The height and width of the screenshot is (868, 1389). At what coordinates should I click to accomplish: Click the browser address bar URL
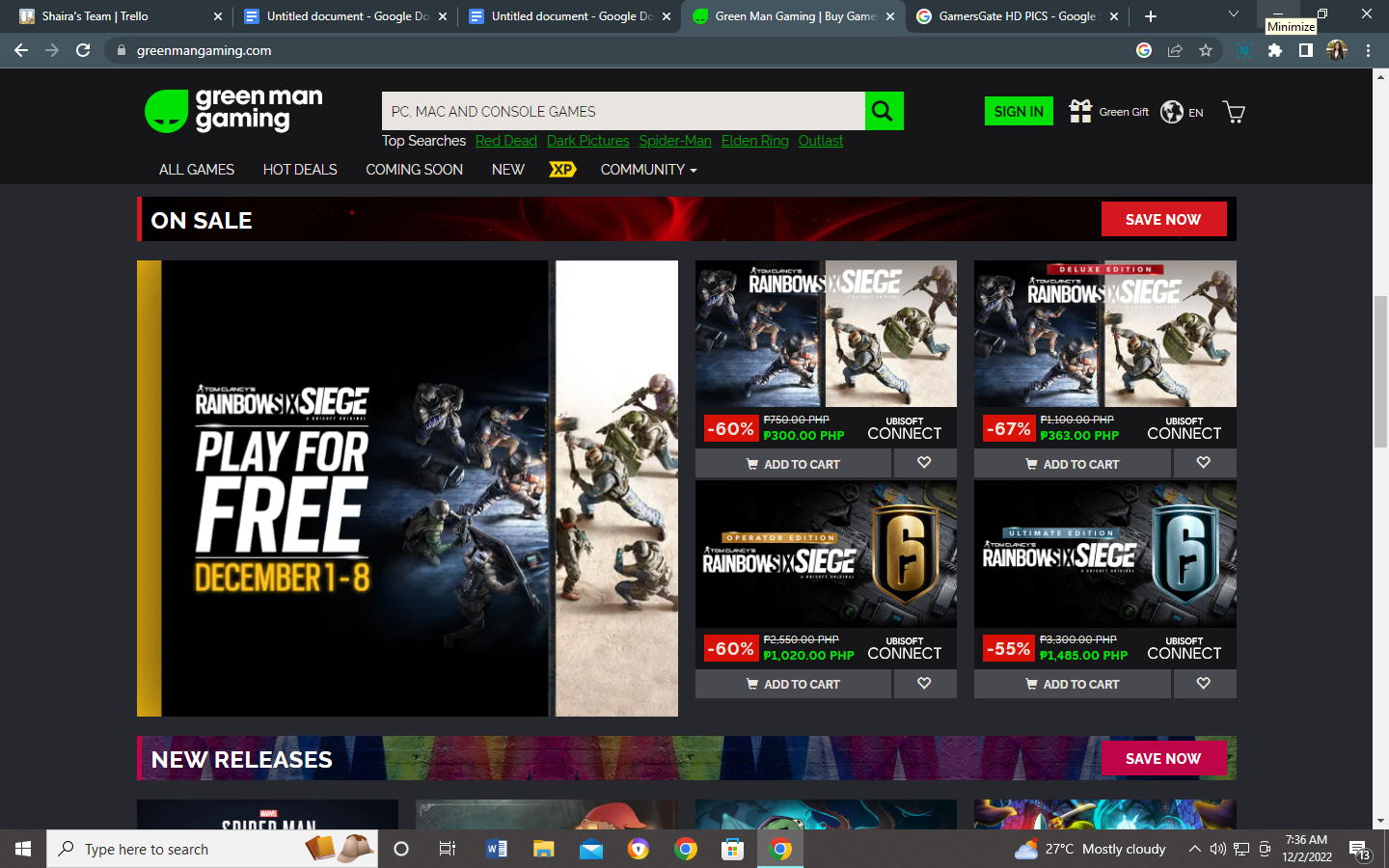click(x=204, y=50)
